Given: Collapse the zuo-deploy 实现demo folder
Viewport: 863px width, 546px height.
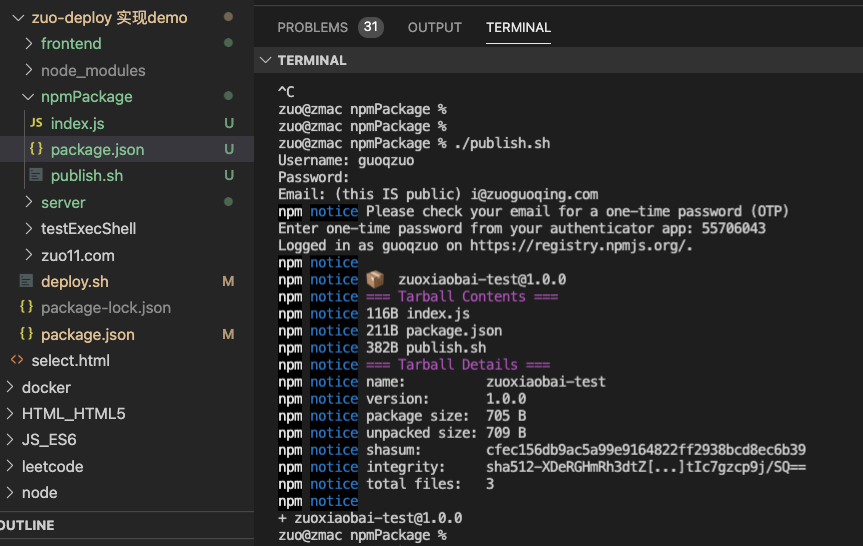Looking at the screenshot, I should point(18,18).
